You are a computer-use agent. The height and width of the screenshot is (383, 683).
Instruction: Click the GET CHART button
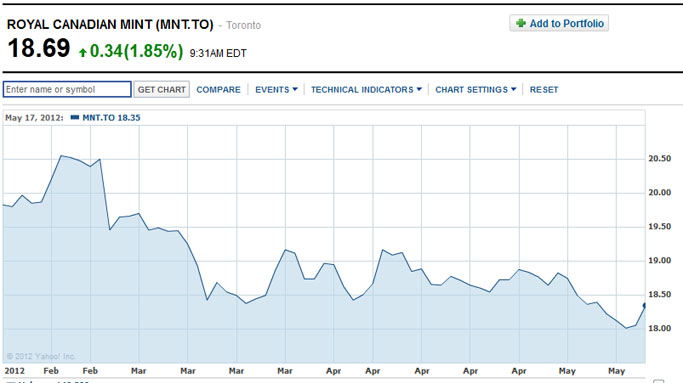(162, 89)
